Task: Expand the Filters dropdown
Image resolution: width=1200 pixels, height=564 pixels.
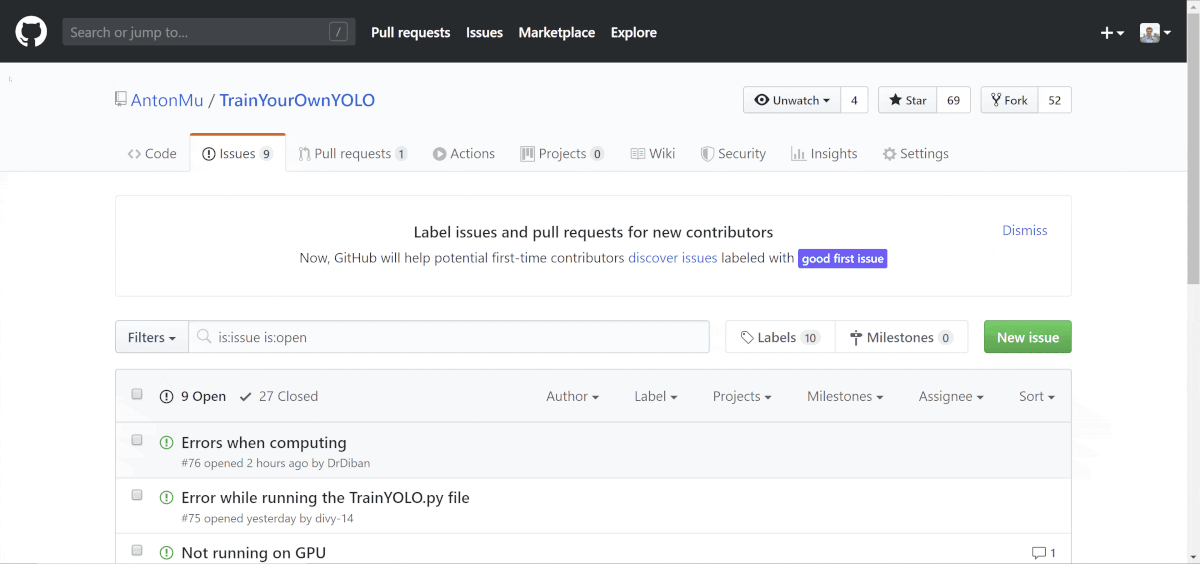Action: [152, 338]
